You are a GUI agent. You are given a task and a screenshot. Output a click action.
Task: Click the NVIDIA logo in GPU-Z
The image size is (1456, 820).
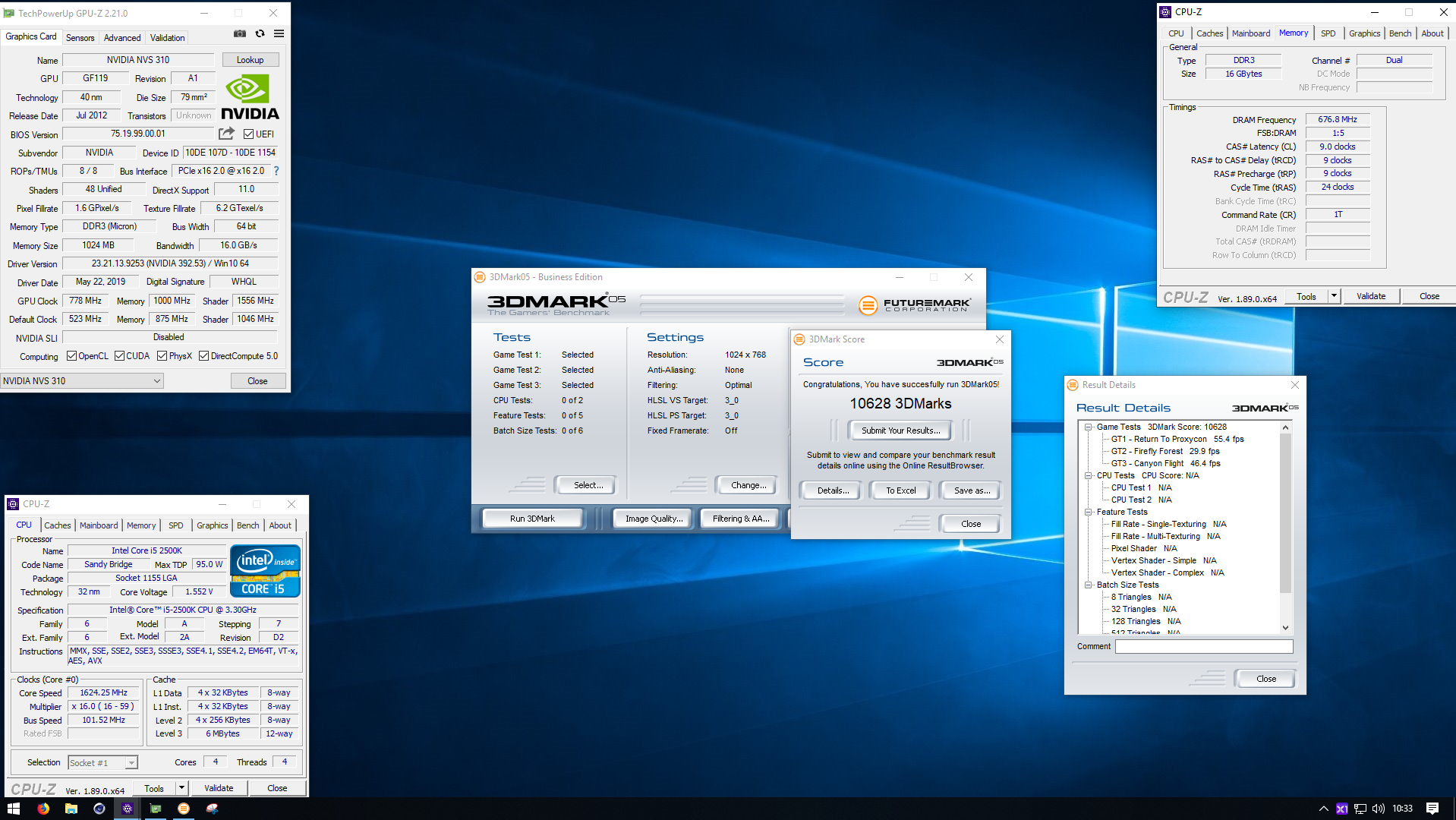click(x=250, y=97)
